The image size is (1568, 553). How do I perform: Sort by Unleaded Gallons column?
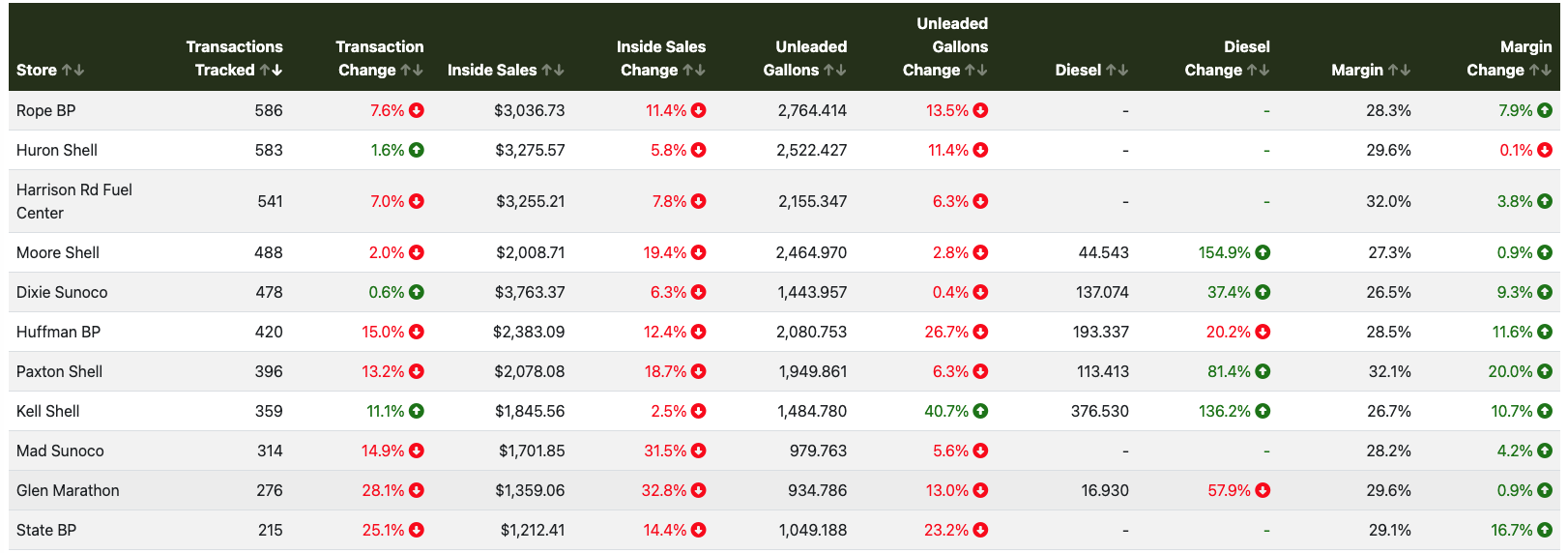point(835,71)
